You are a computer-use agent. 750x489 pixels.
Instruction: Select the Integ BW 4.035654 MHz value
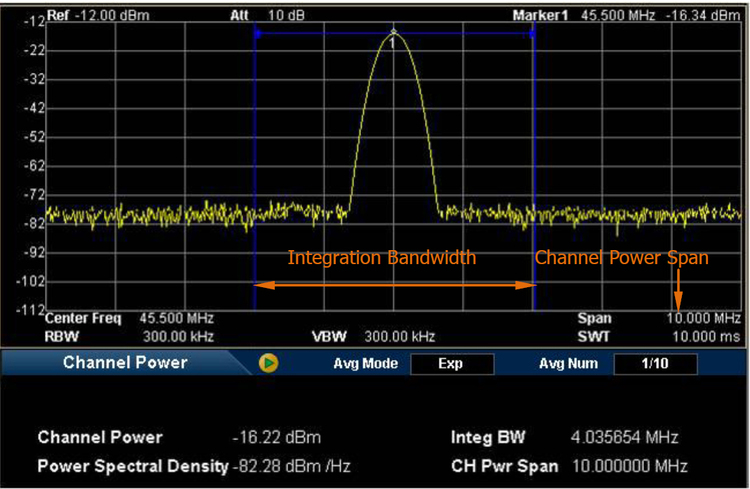tap(624, 438)
